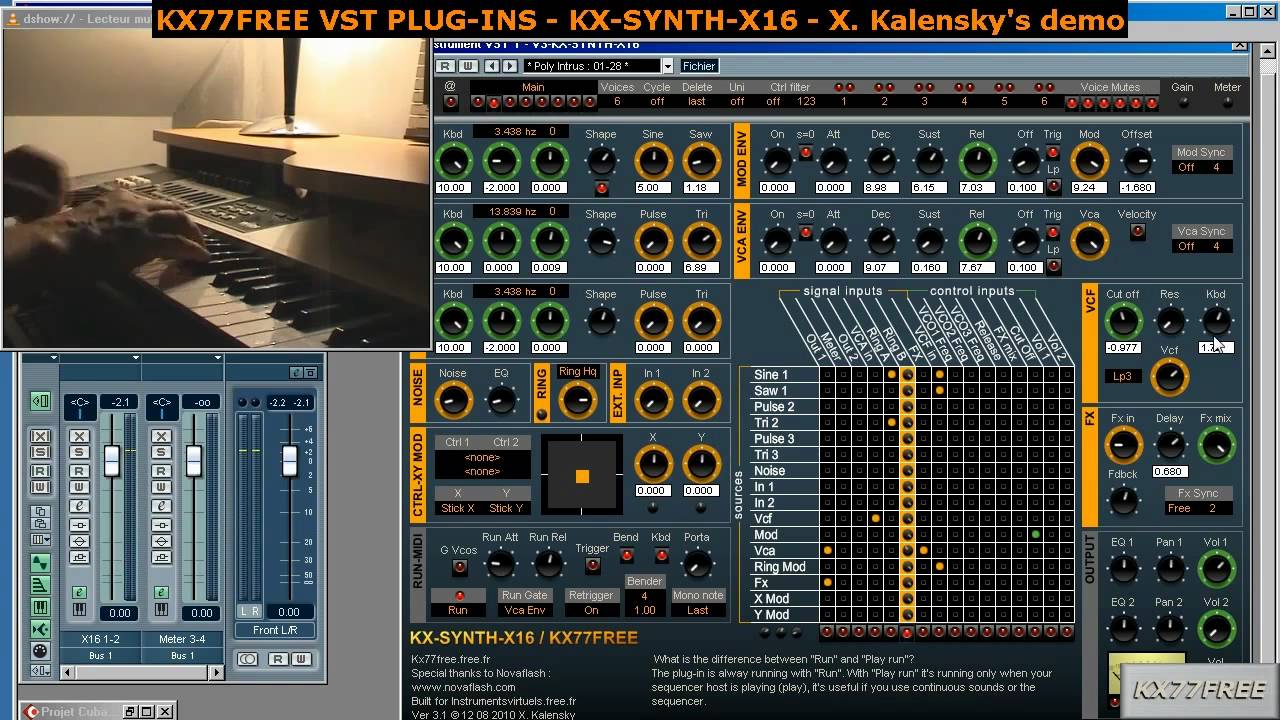Click the Cycle off setting

[657, 102]
